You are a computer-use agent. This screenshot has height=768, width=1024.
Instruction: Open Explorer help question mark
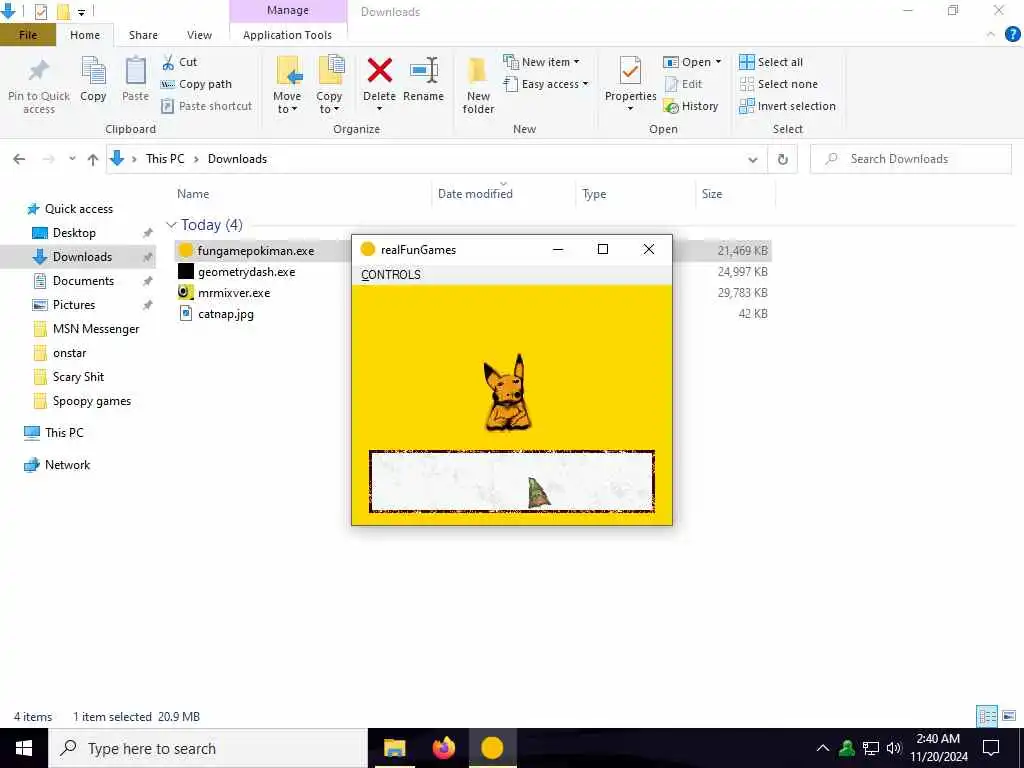[1012, 35]
